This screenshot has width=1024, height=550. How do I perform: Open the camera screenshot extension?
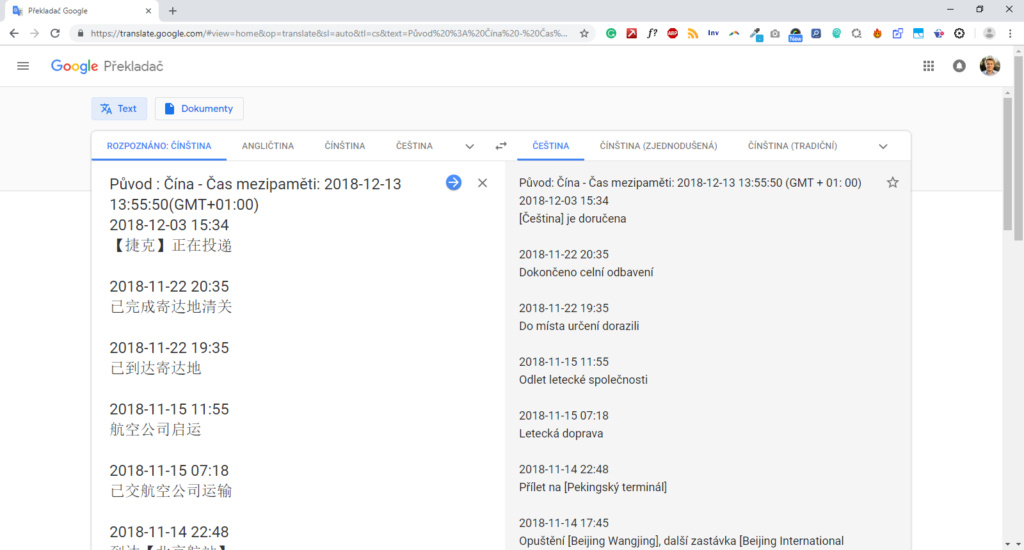click(x=775, y=33)
